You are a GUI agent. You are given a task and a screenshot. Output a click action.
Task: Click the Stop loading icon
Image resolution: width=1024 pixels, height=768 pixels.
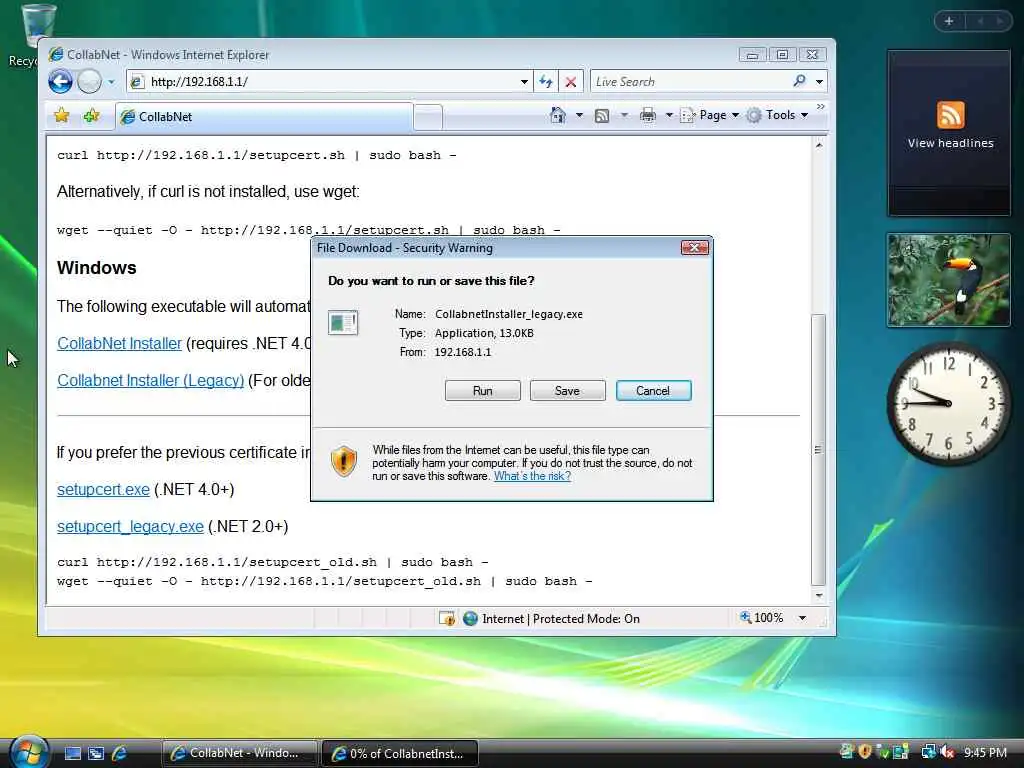[x=571, y=82]
